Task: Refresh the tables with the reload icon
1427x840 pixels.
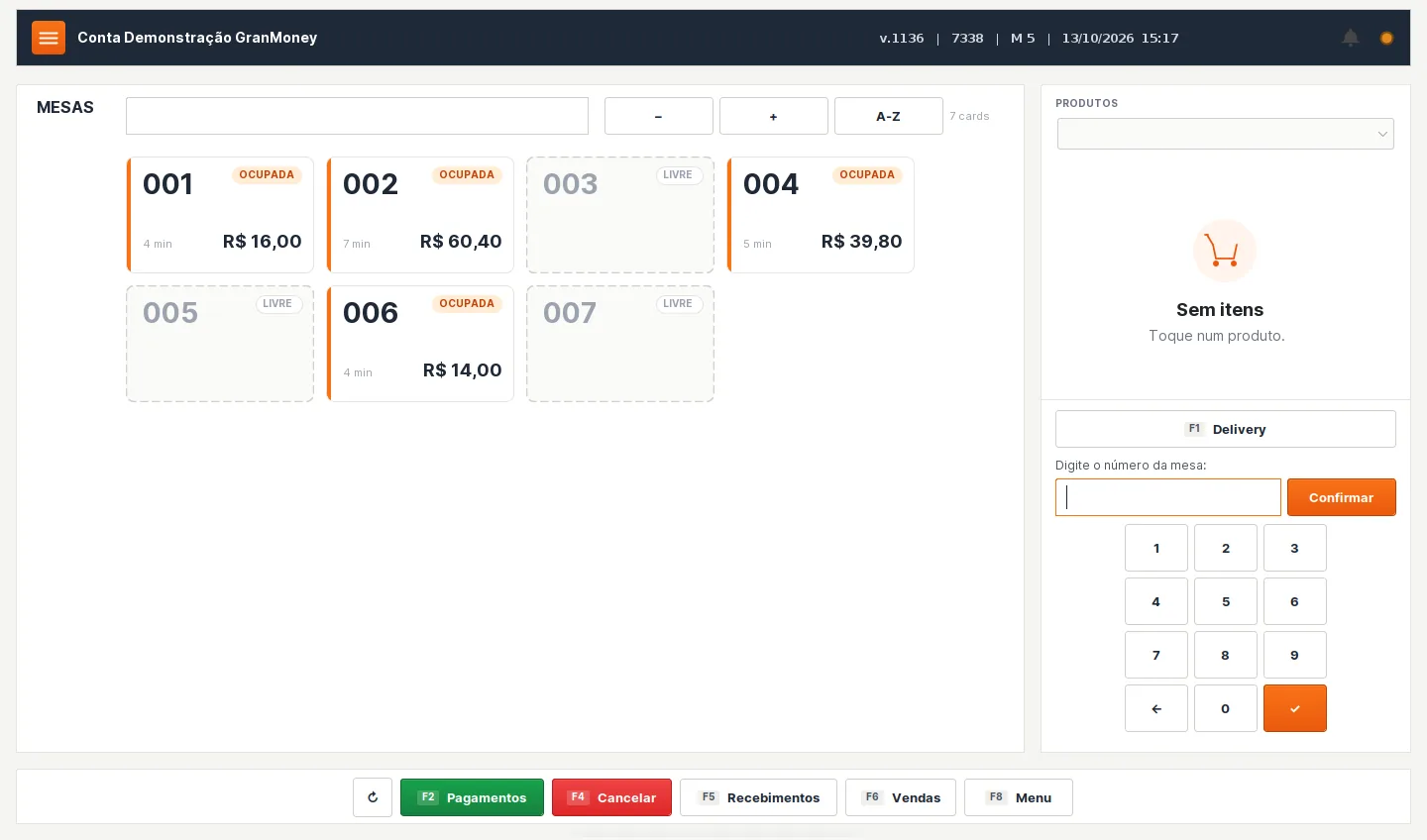Action: pos(373,797)
